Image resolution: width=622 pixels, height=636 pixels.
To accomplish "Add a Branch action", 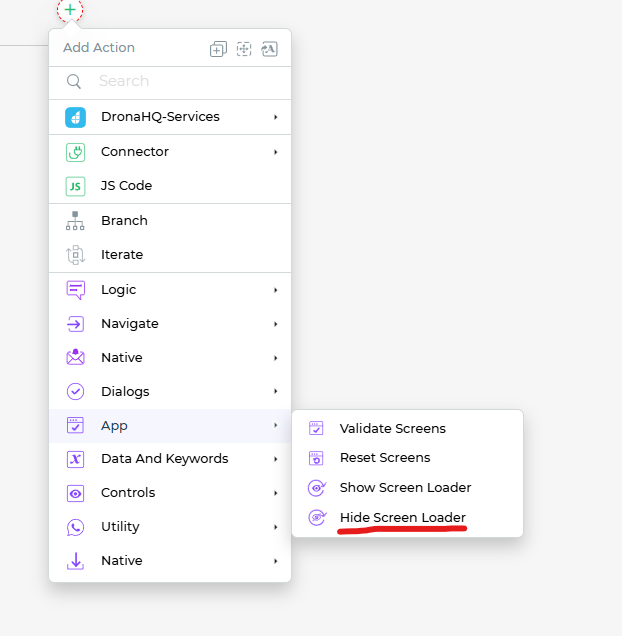I will pos(170,221).
